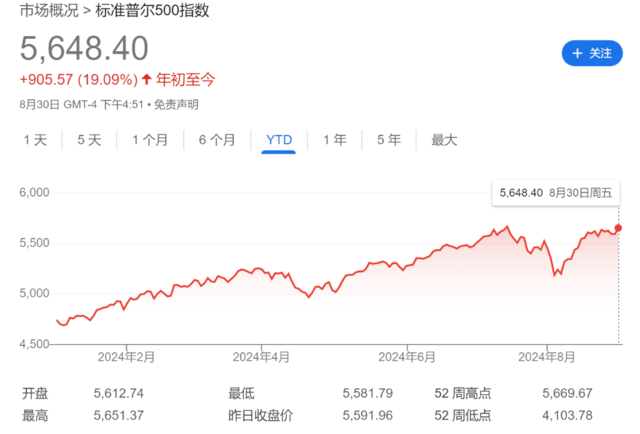Screen dimensions: 640x434
Task: Click the 4,500 y-axis label
Action: click(34, 344)
